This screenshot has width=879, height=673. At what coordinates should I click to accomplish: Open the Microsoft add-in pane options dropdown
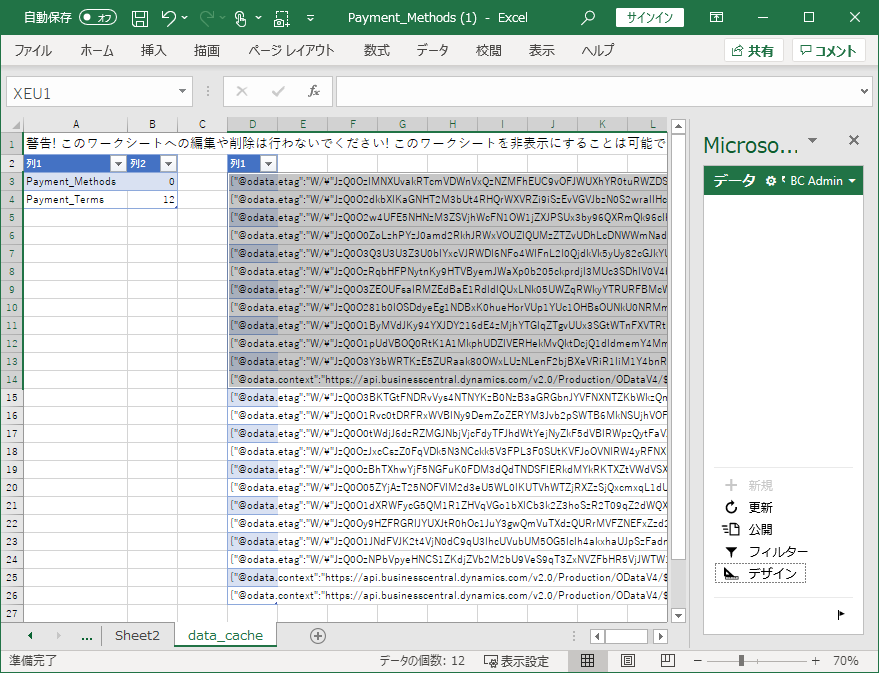pos(813,141)
